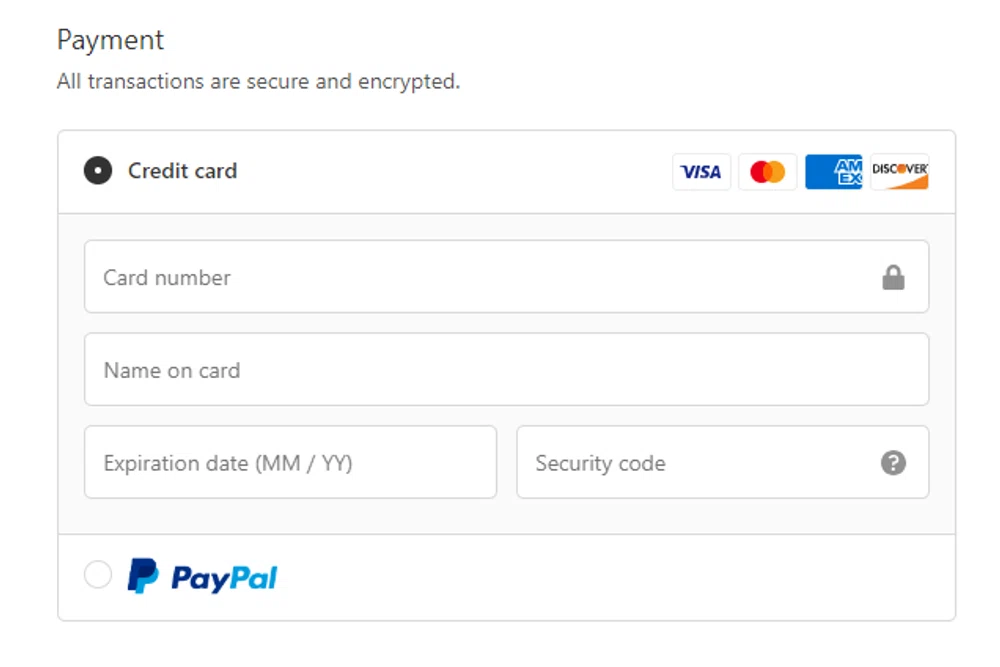Click the blue PayPal P symbol
The image size is (1000, 667).
tap(143, 576)
